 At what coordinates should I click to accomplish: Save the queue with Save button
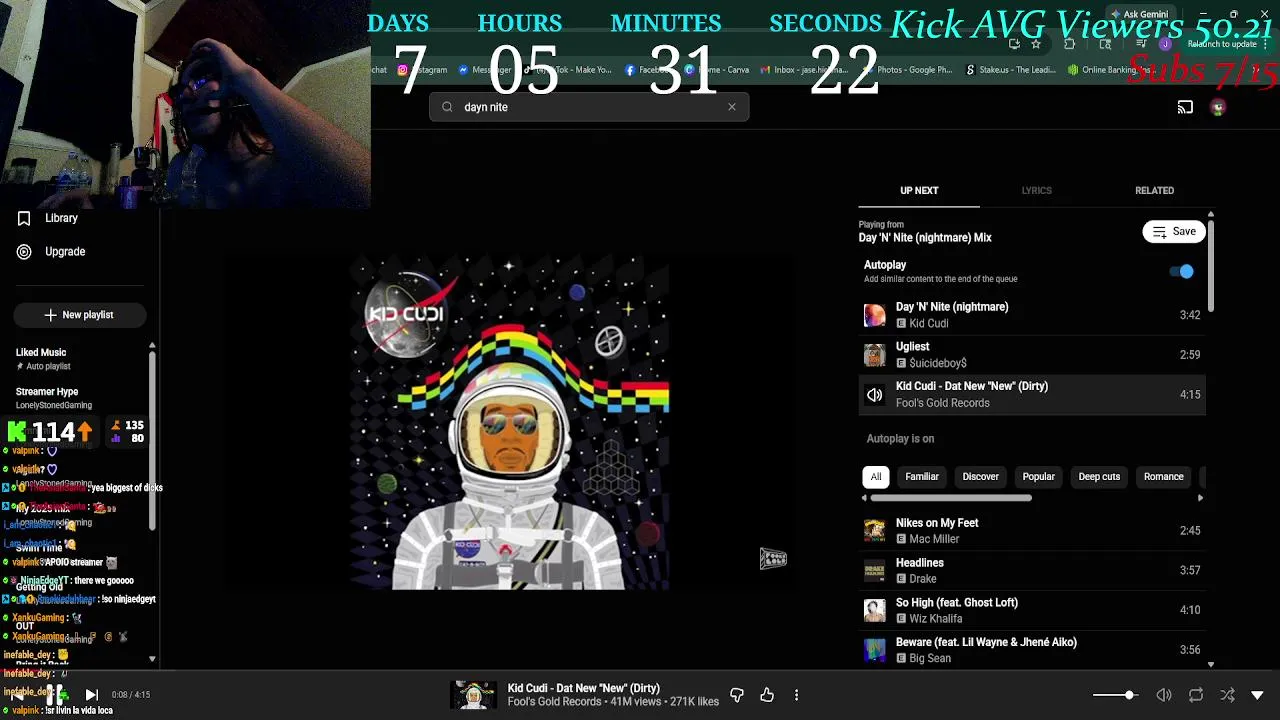click(x=1174, y=232)
